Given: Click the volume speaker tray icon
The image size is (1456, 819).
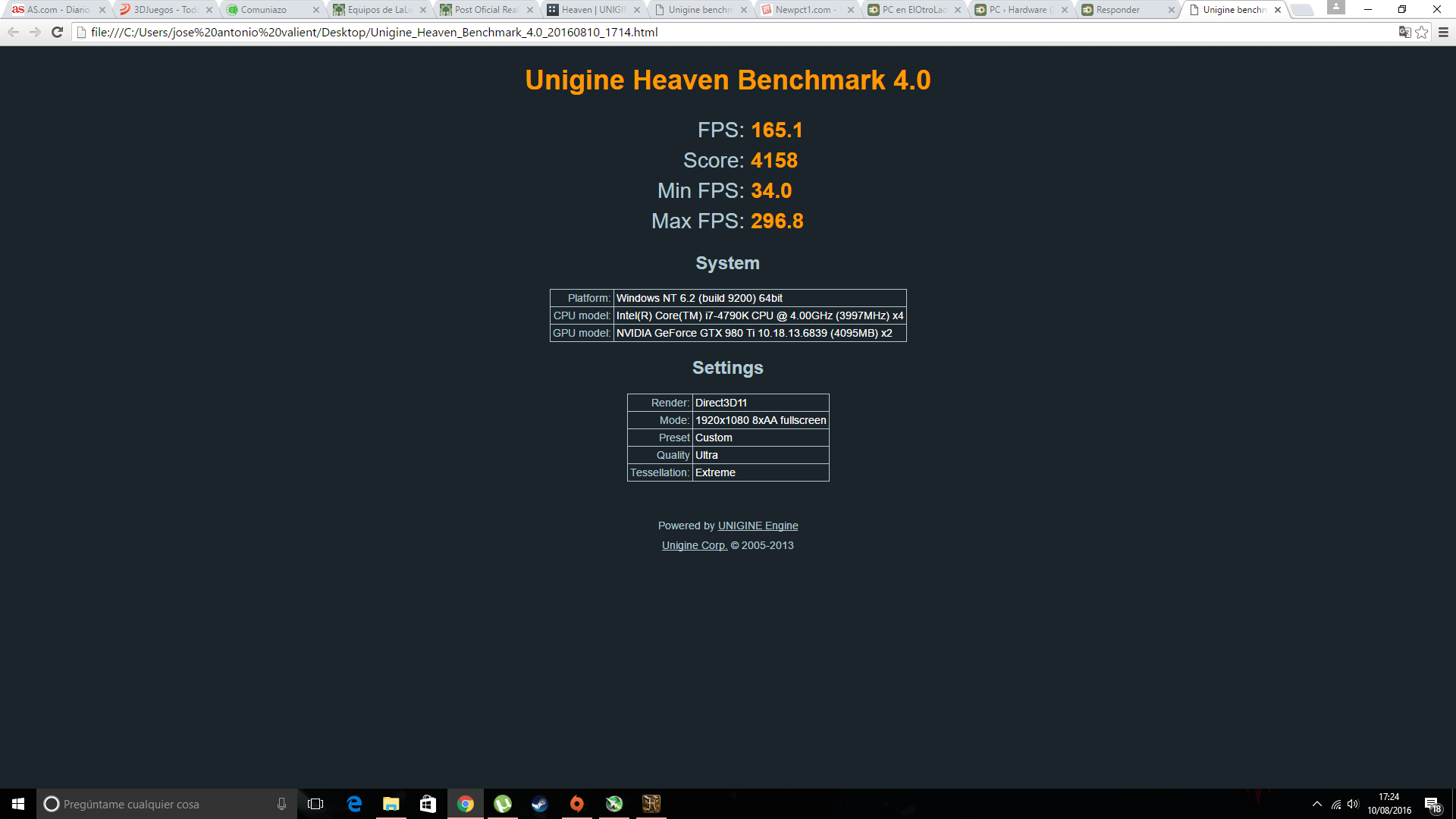Looking at the screenshot, I should click(x=1353, y=804).
